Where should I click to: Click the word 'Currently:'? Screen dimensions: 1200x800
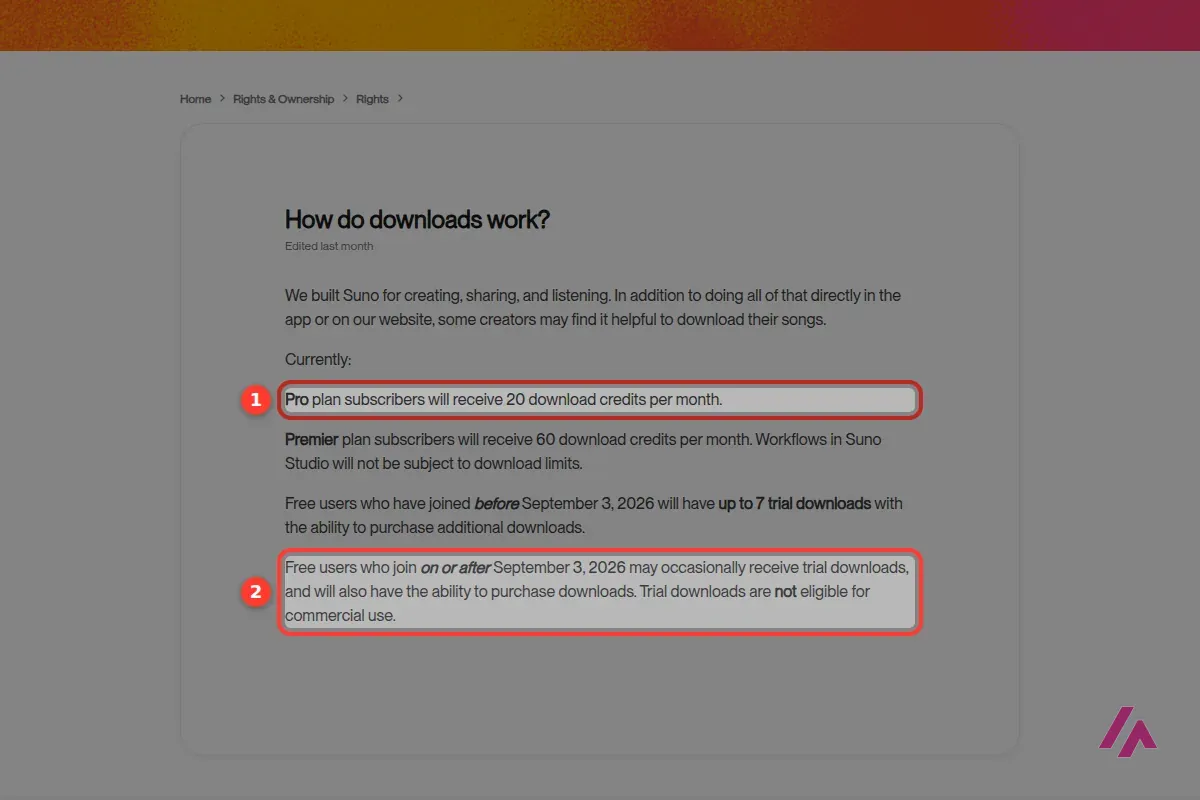[318, 360]
